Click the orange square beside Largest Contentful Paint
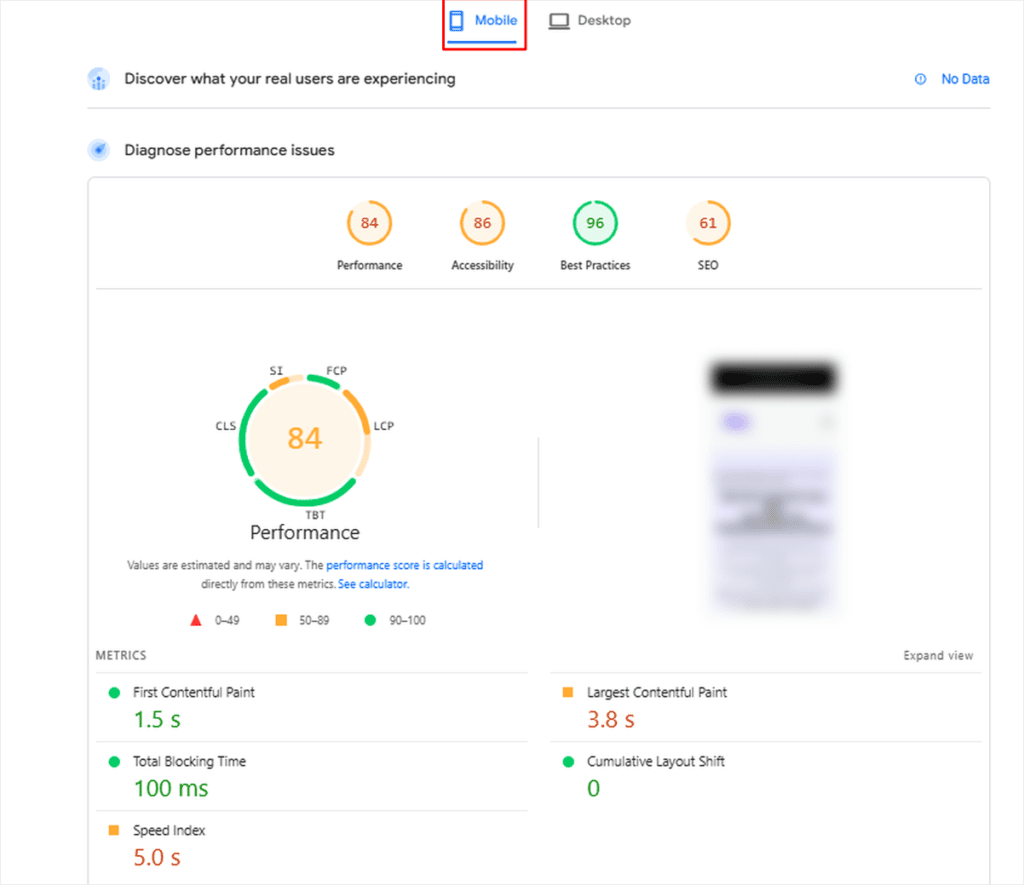The image size is (1024, 885). [x=568, y=692]
